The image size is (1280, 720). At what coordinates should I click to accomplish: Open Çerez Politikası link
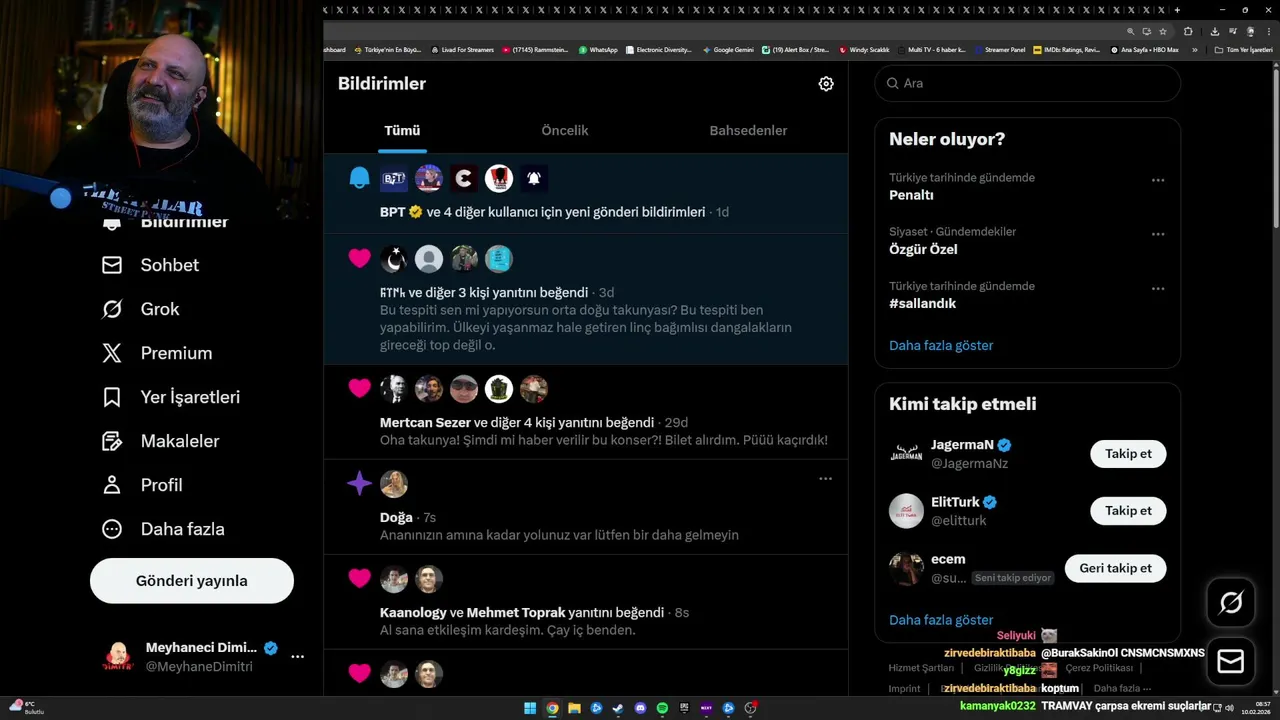click(x=1099, y=668)
